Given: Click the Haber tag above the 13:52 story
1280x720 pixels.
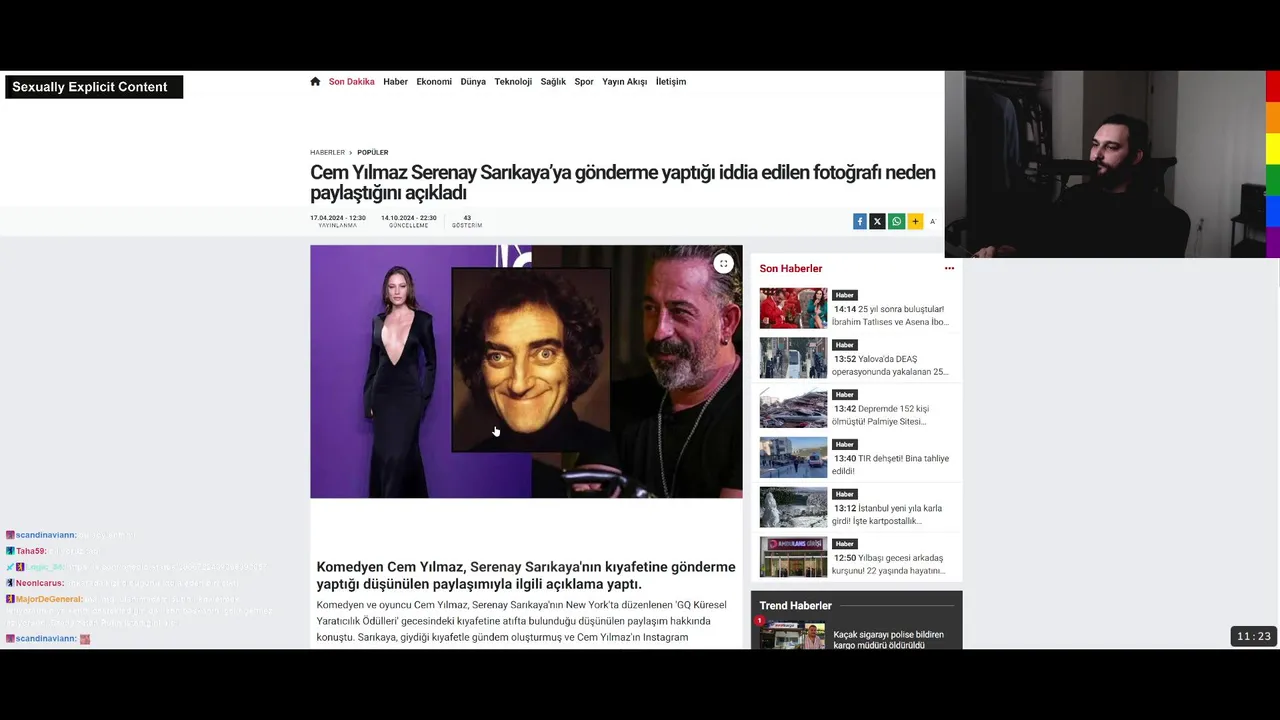Looking at the screenshot, I should tap(845, 345).
